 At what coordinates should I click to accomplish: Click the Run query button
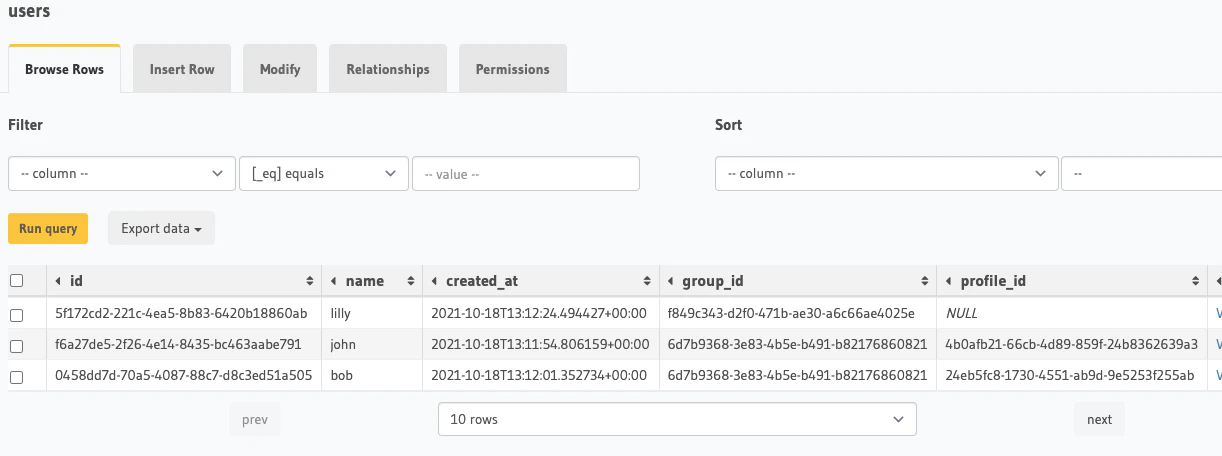click(x=48, y=228)
